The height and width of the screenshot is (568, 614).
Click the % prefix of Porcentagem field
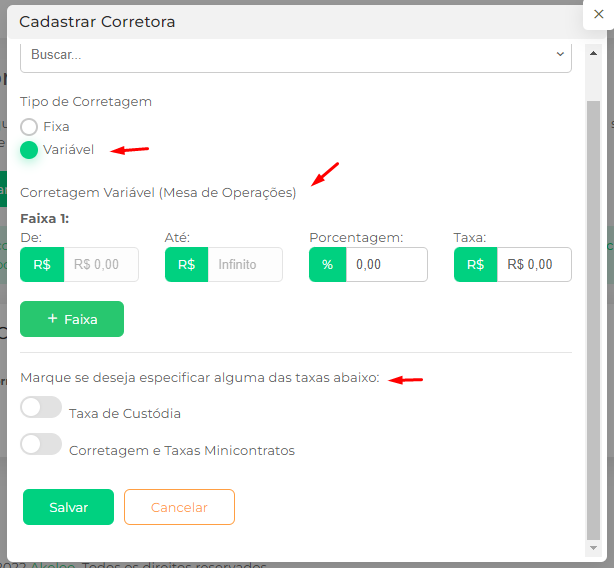click(x=327, y=265)
